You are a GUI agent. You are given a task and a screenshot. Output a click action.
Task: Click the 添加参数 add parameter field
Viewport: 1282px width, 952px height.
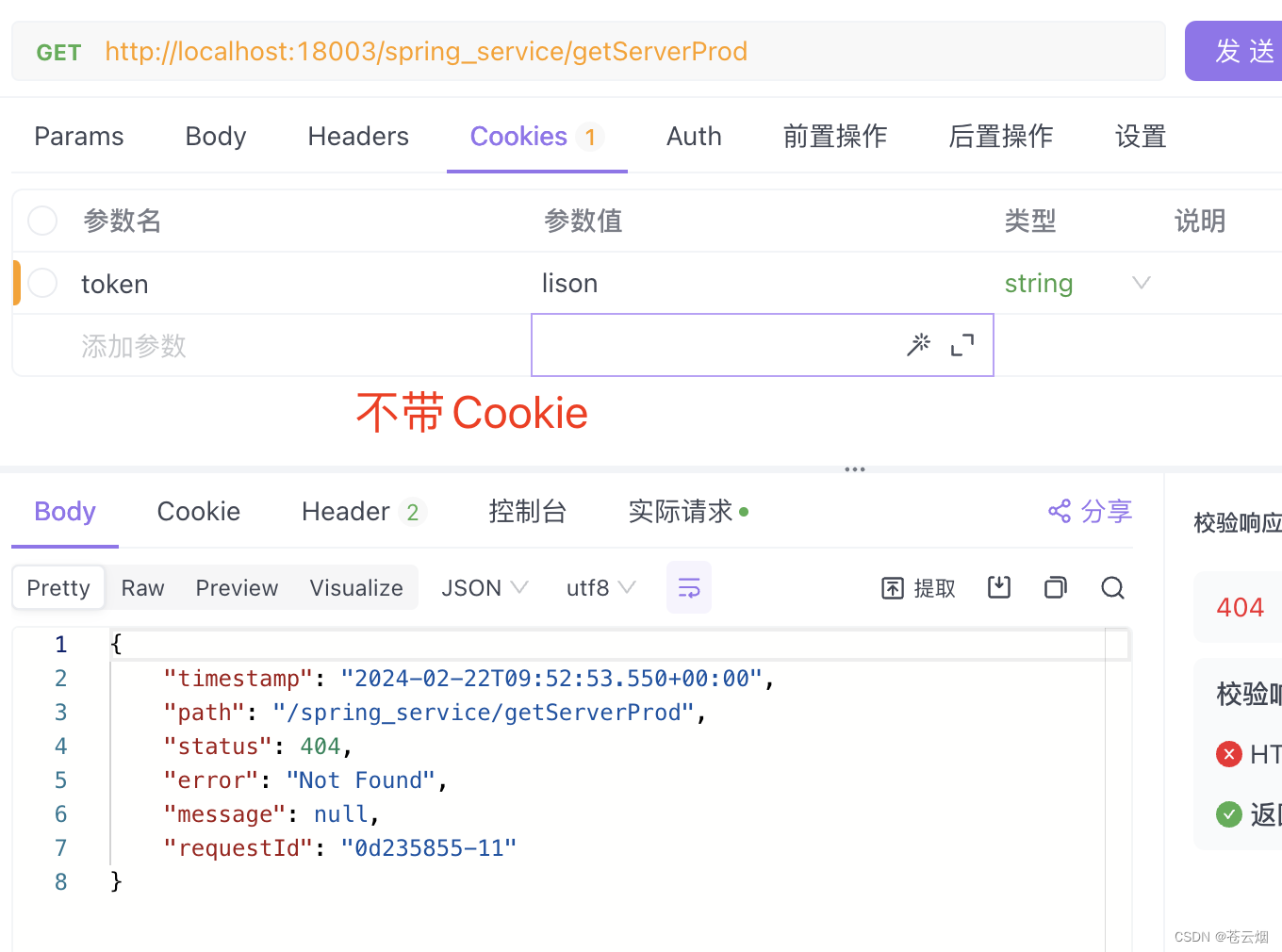pyautogui.click(x=133, y=346)
